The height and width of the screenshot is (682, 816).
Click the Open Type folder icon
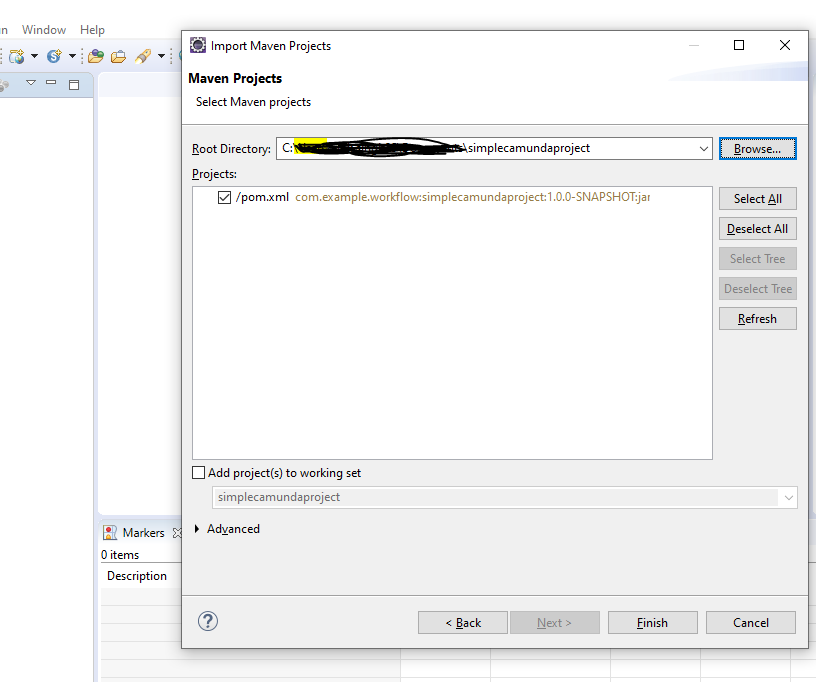point(96,56)
